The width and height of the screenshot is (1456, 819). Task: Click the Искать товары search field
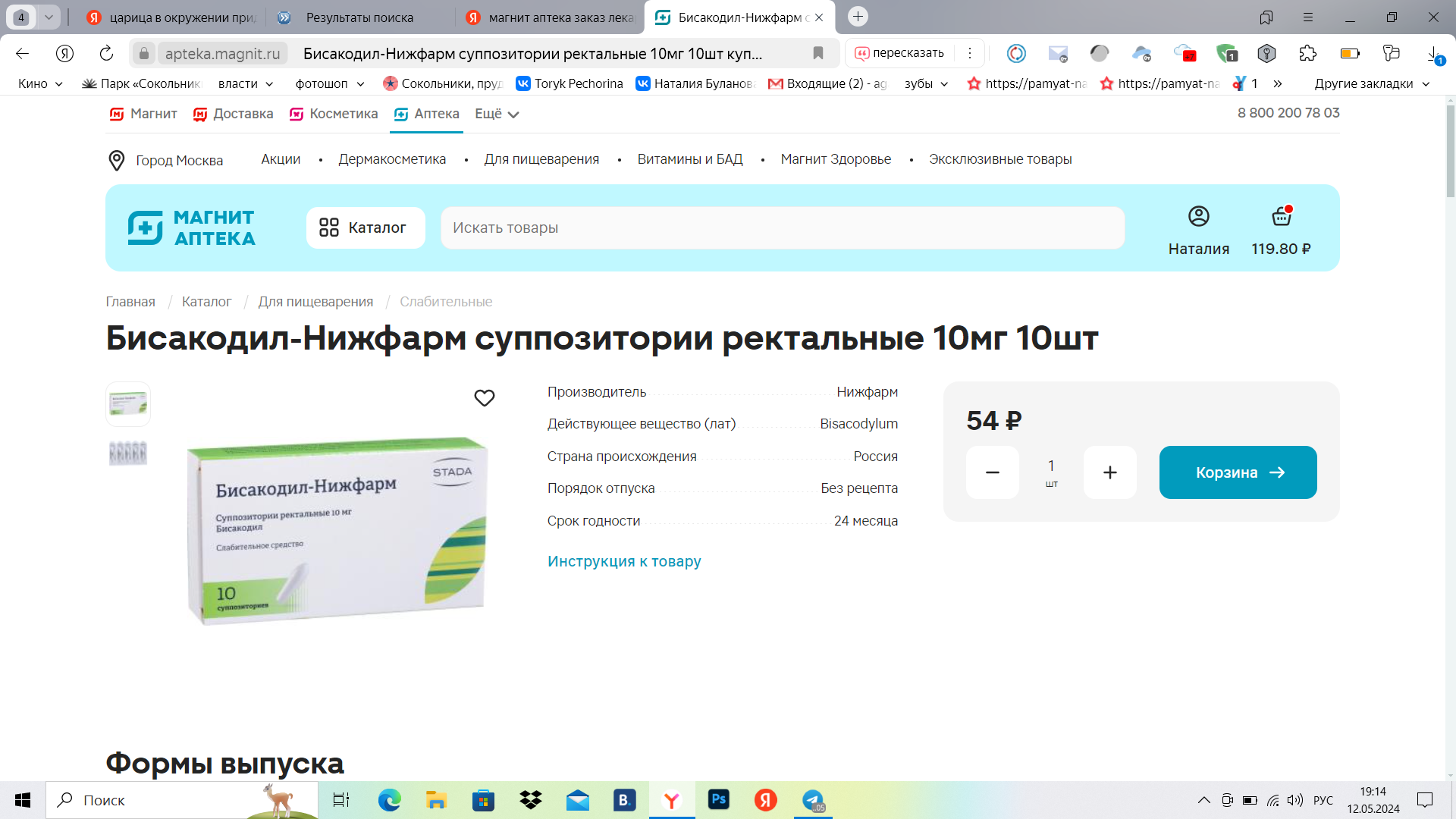[782, 227]
